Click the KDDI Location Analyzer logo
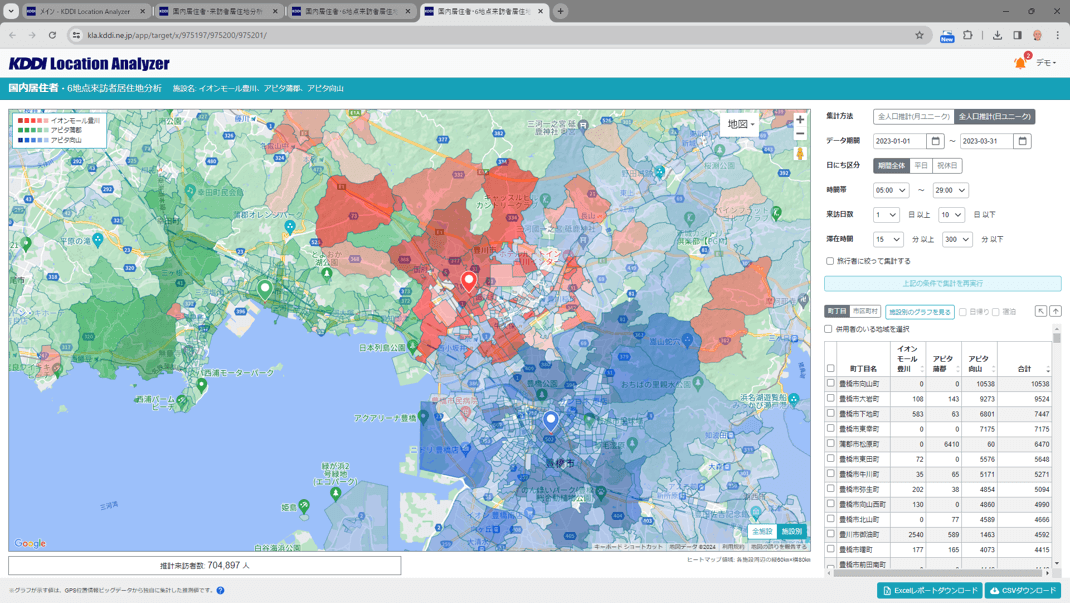The width and height of the screenshot is (1070, 603). click(x=89, y=63)
